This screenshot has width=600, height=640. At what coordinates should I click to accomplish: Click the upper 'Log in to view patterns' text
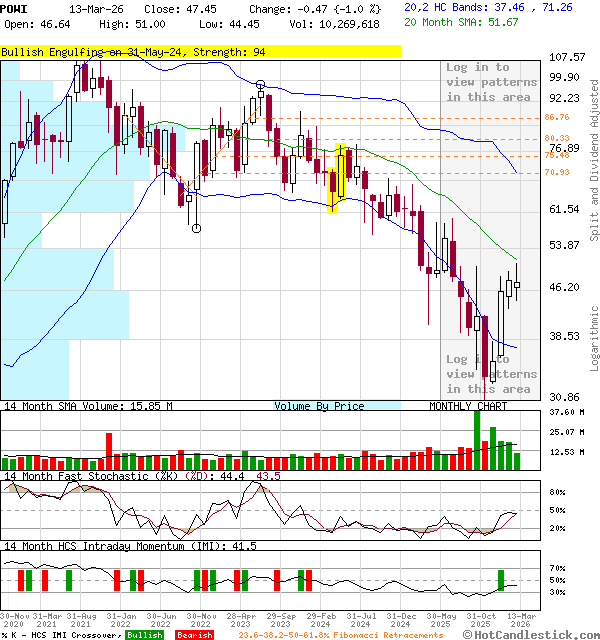point(491,82)
